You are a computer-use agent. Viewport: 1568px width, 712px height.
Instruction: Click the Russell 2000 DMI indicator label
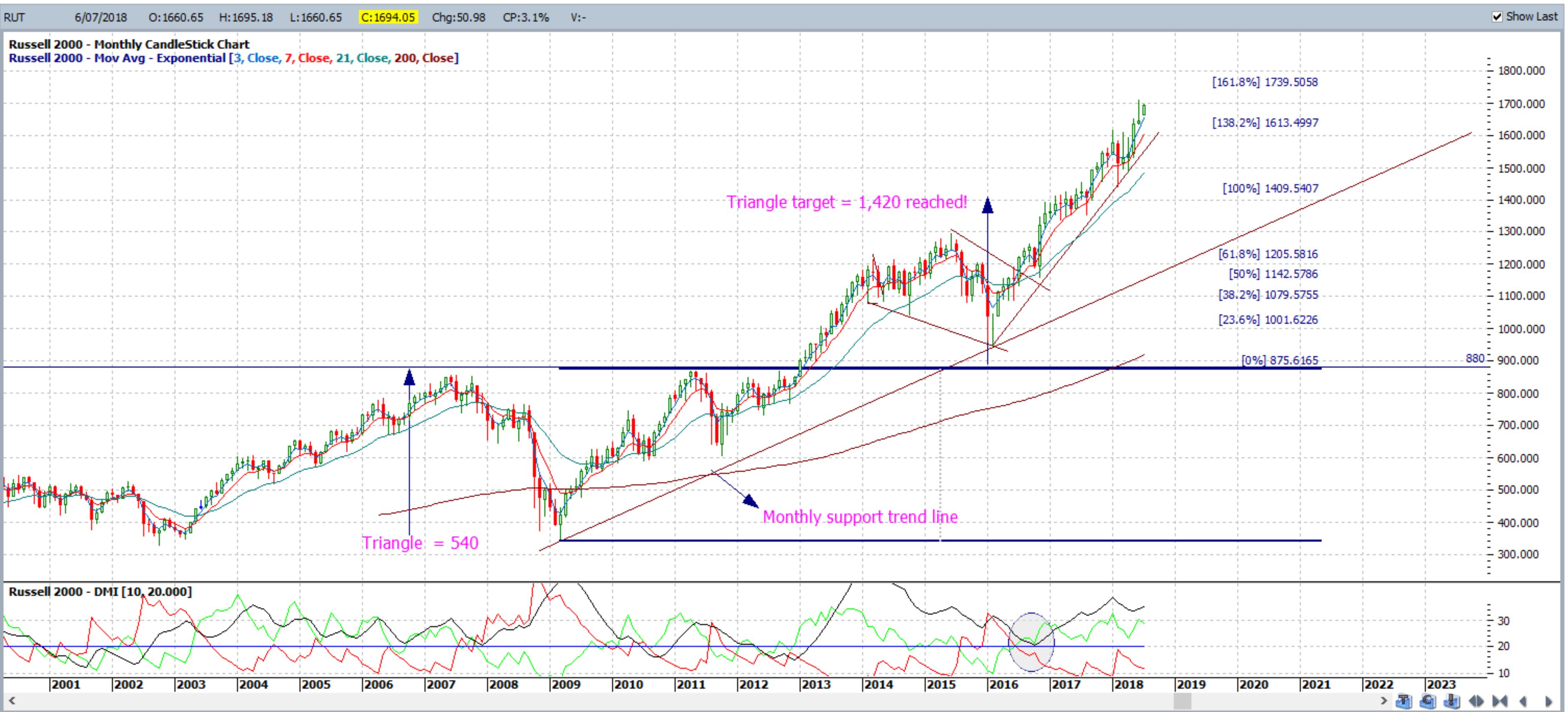tap(100, 592)
